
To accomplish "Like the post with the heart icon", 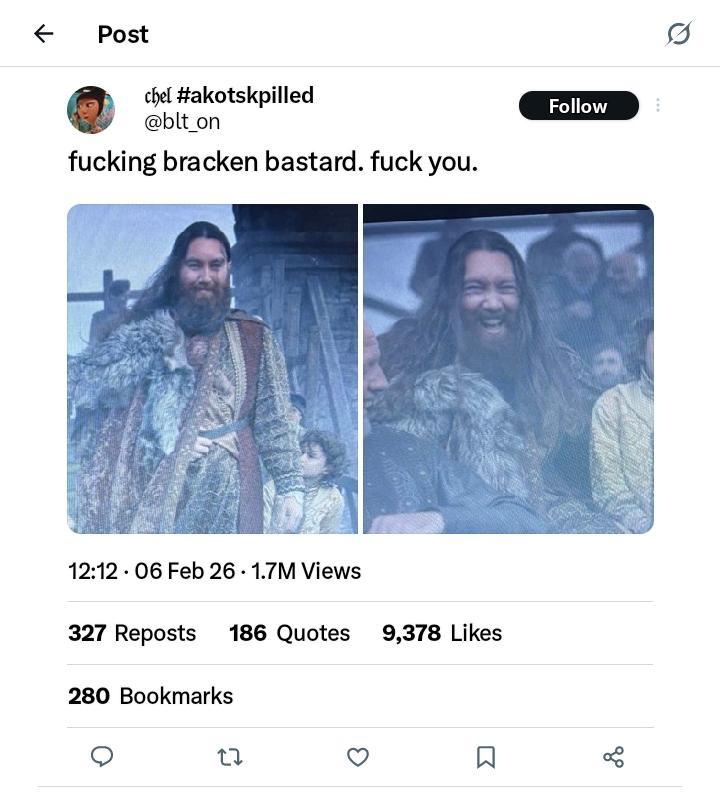I will tap(358, 757).
